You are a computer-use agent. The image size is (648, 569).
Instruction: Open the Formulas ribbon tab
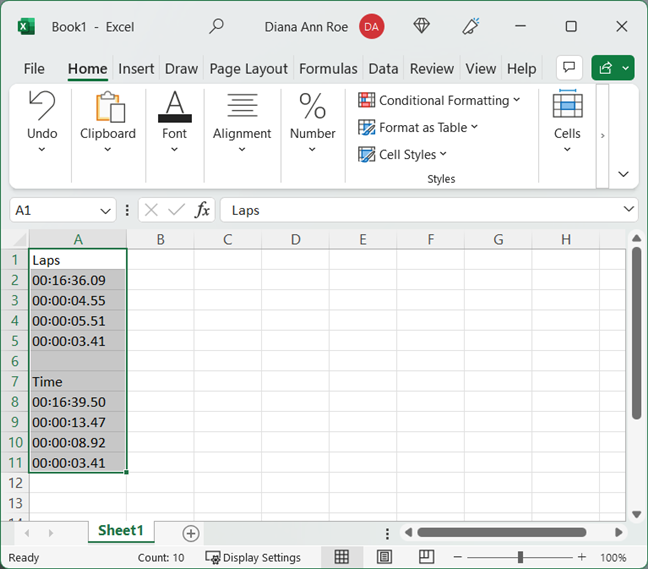(328, 69)
